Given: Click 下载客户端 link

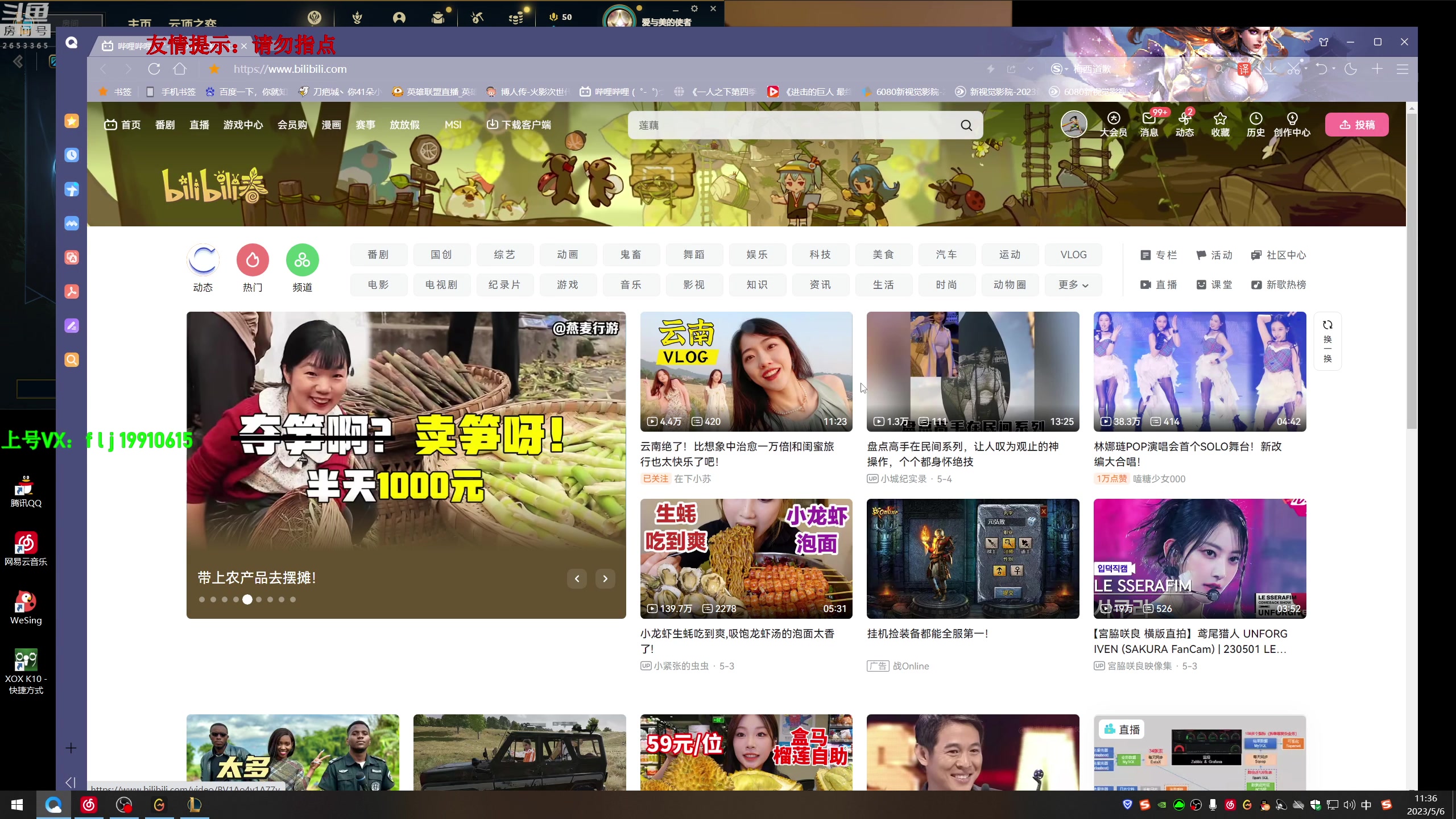Looking at the screenshot, I should point(519,125).
